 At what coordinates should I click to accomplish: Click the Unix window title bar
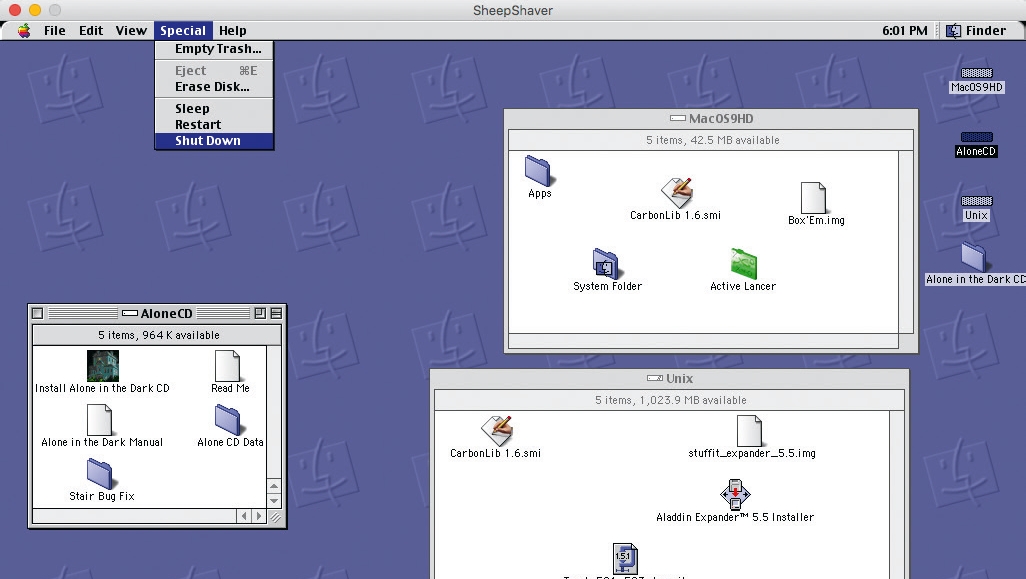pos(669,378)
